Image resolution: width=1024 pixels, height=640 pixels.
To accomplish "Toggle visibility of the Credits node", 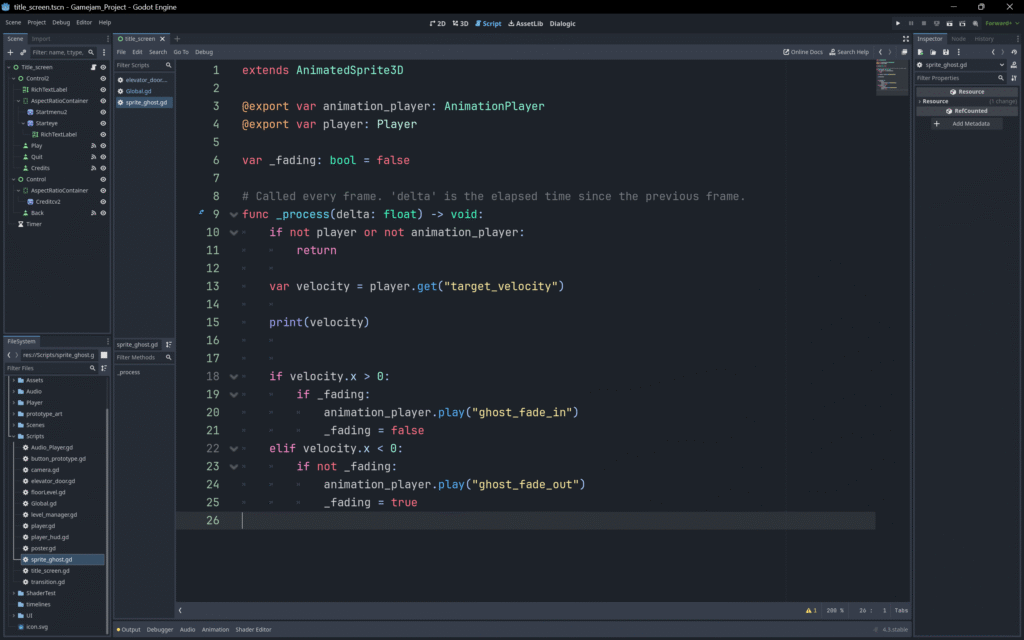I will point(103,168).
